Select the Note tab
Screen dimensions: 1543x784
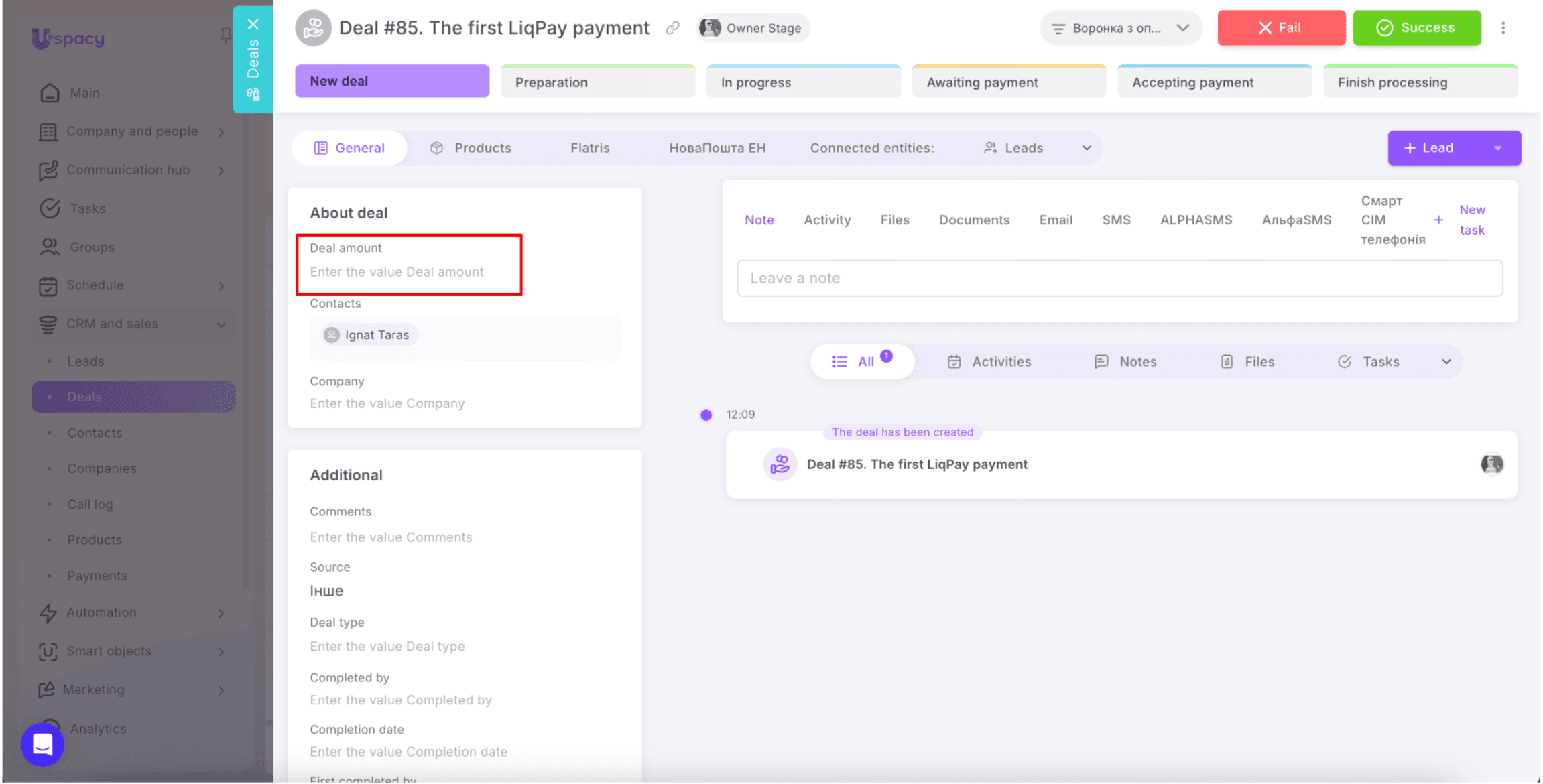click(759, 220)
